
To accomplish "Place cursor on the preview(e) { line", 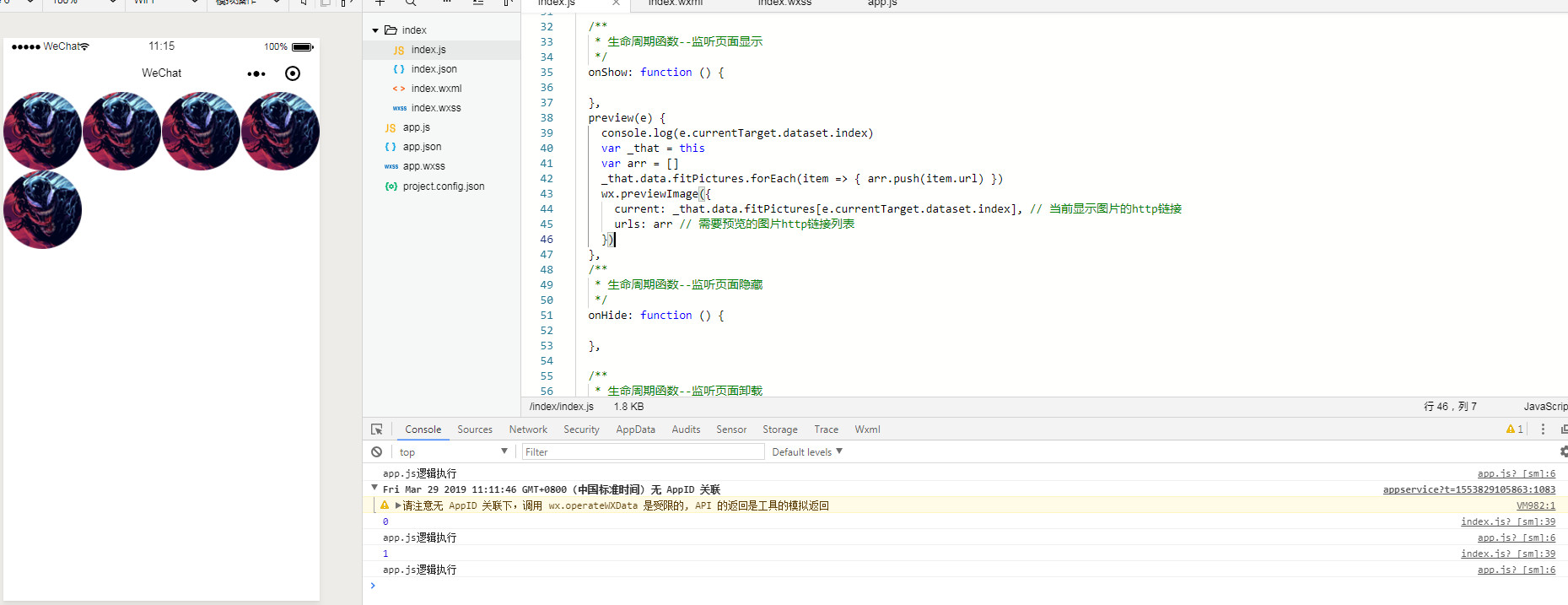I will click(627, 118).
